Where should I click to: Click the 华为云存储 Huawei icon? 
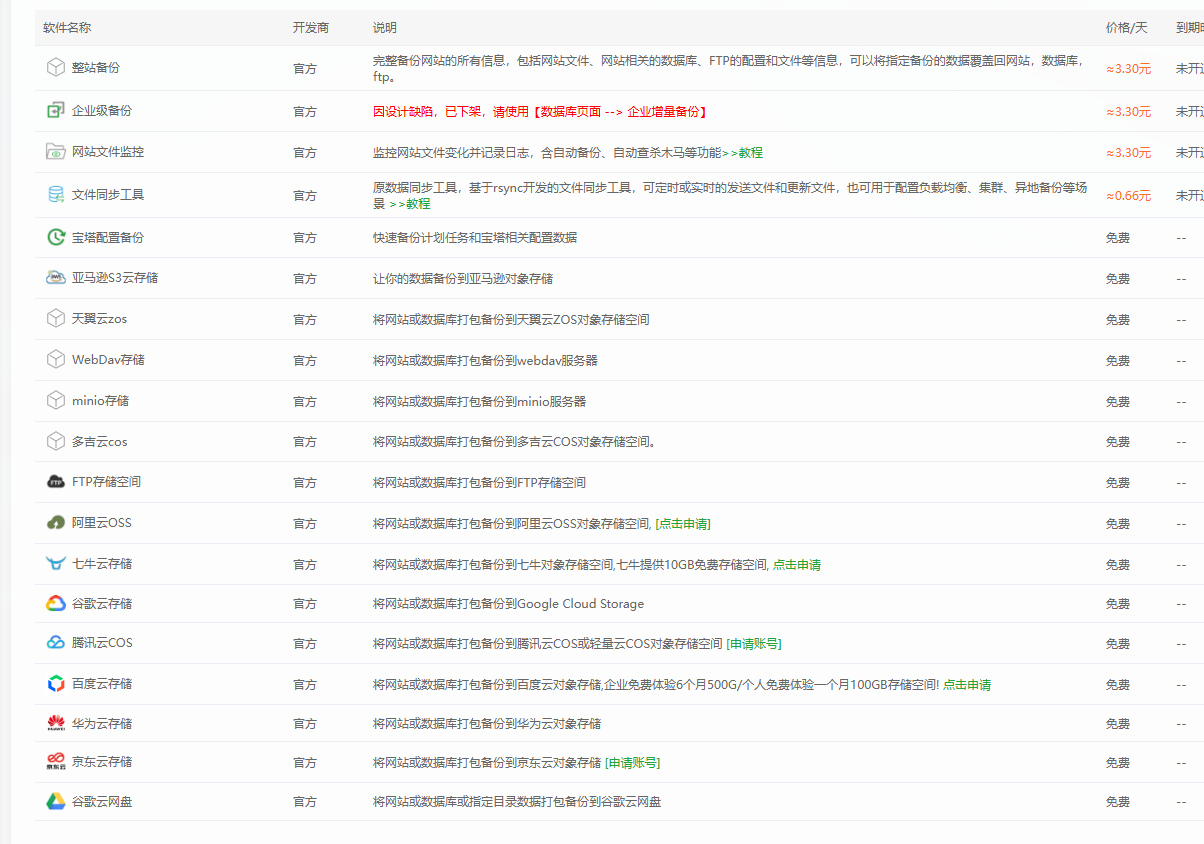[x=56, y=722]
